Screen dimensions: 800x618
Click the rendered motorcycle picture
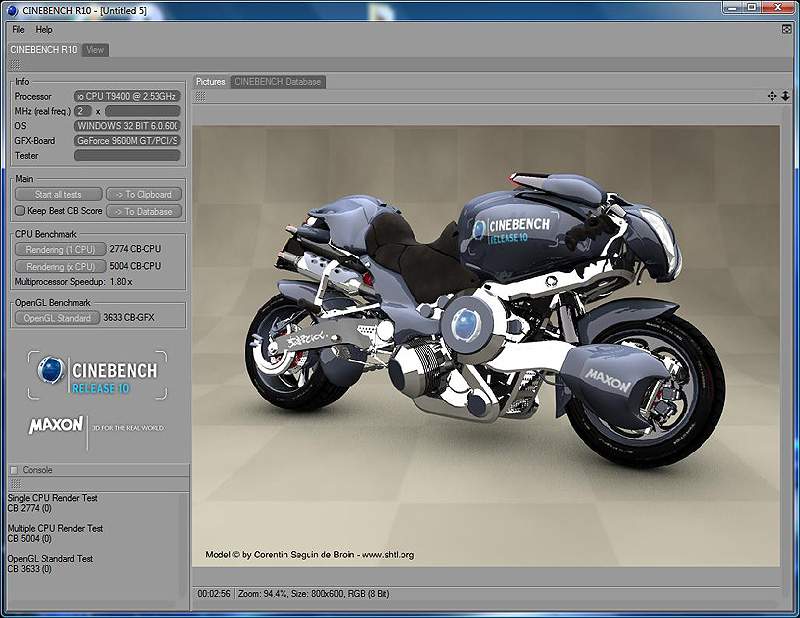486,346
